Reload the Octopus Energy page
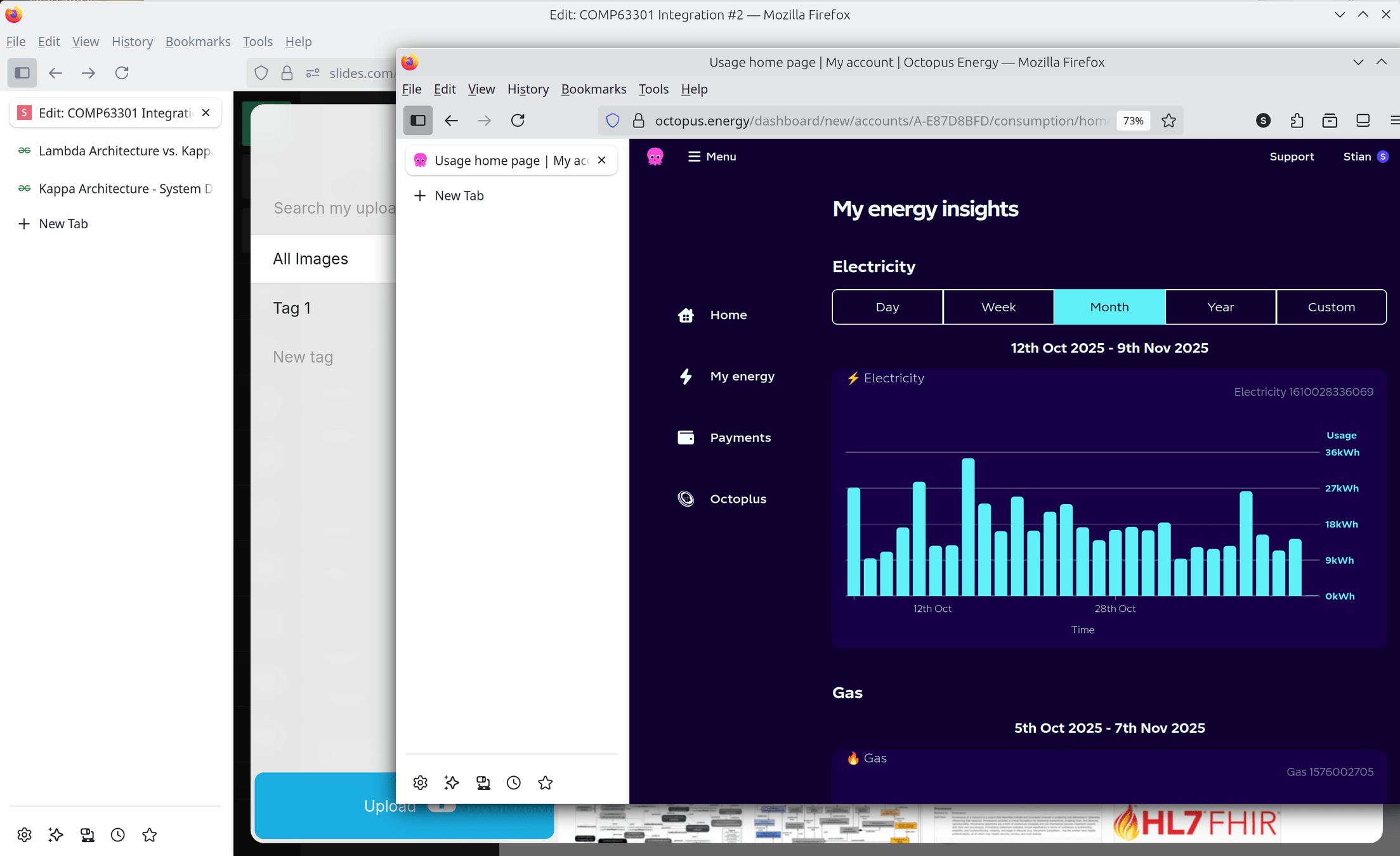The height and width of the screenshot is (856, 1400). point(518,120)
